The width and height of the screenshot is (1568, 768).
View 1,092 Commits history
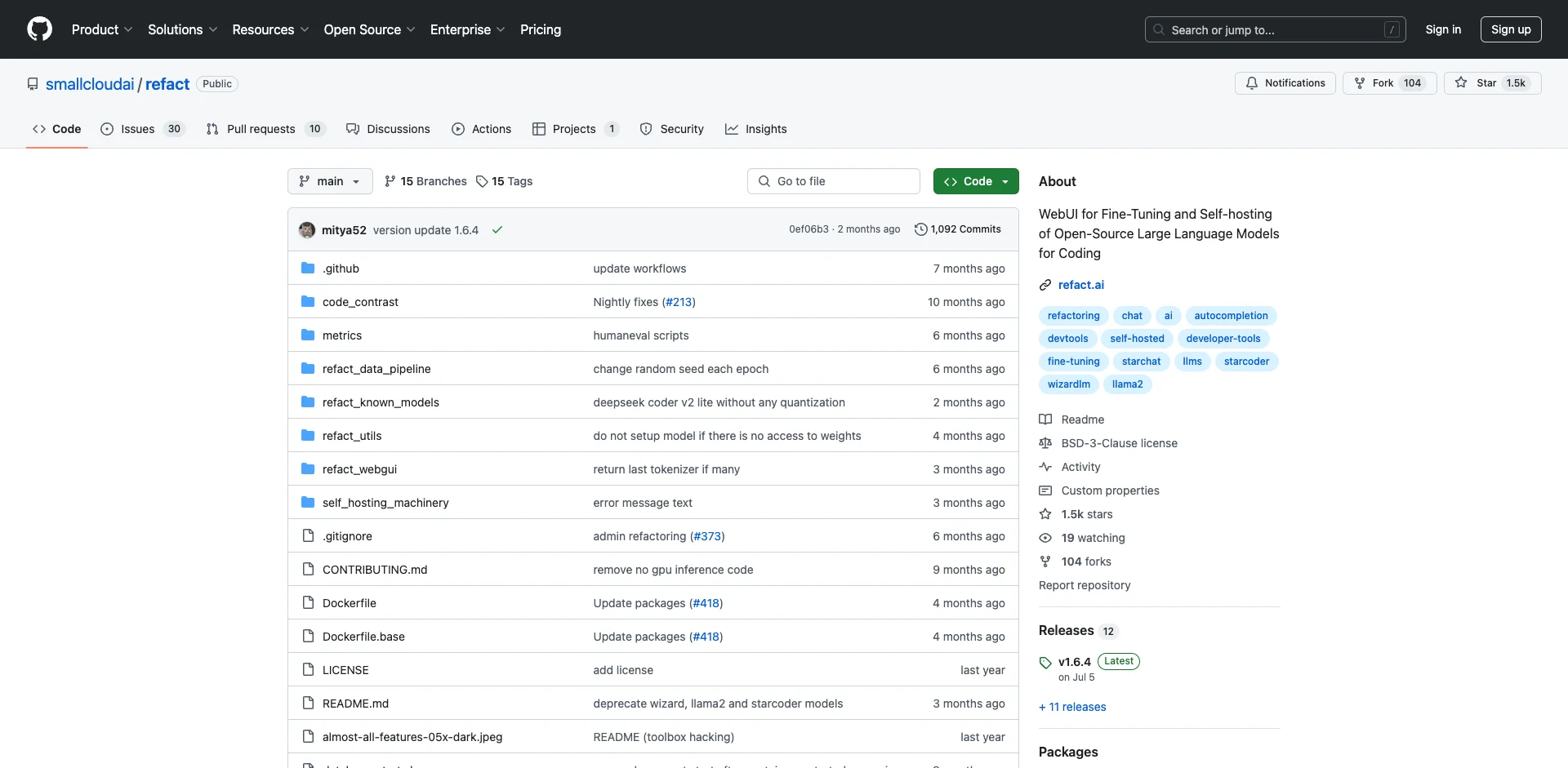pos(958,229)
